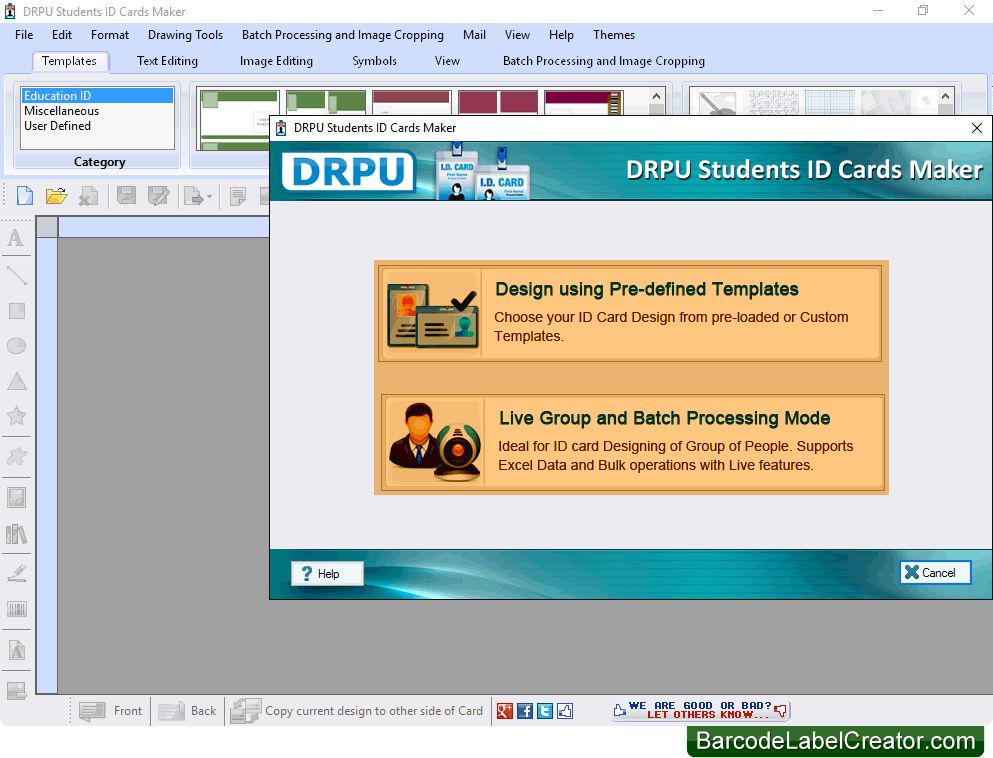
Task: Open the Drawing Tools menu
Action: pyautogui.click(x=186, y=35)
